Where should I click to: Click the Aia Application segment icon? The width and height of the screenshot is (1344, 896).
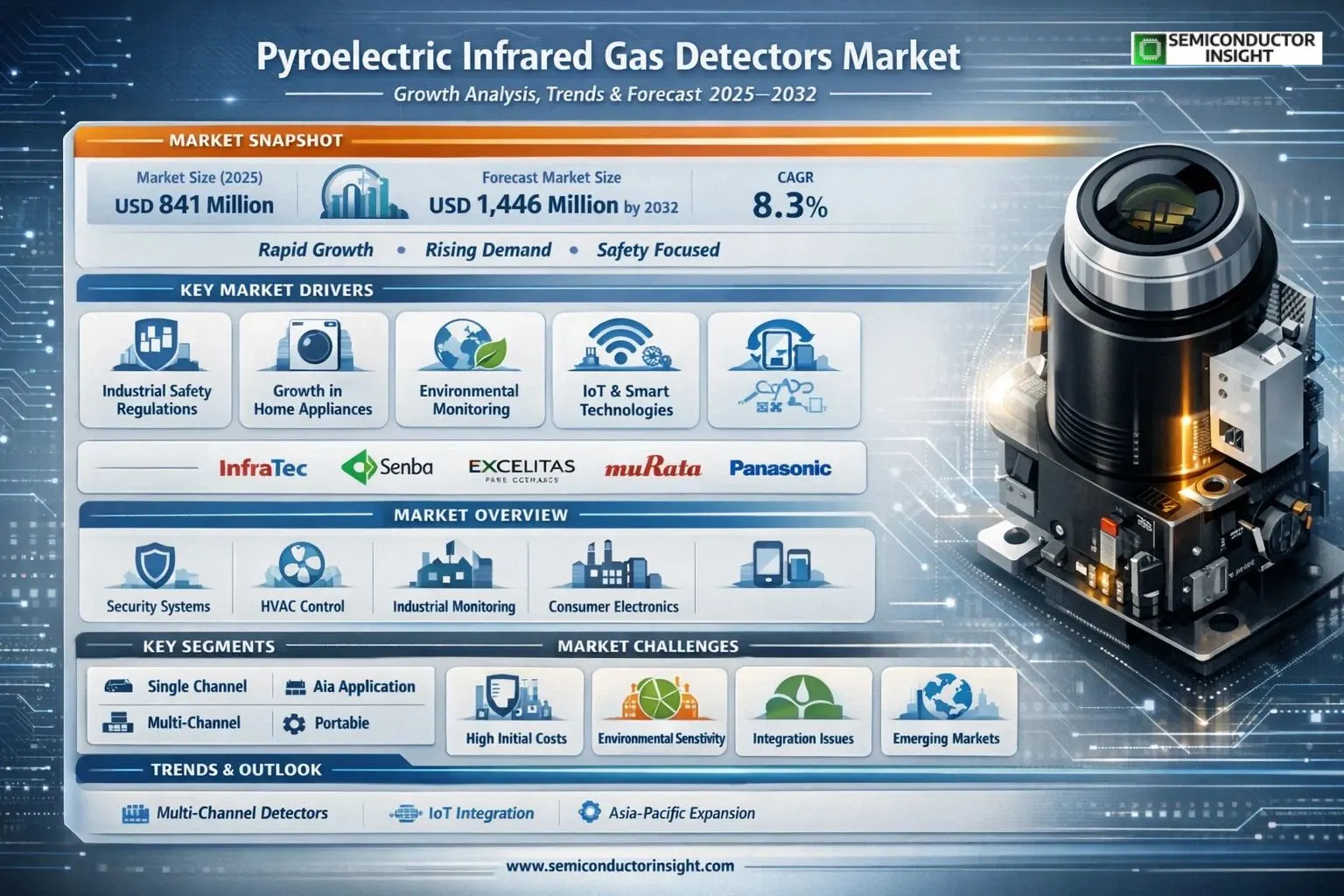[x=296, y=688]
